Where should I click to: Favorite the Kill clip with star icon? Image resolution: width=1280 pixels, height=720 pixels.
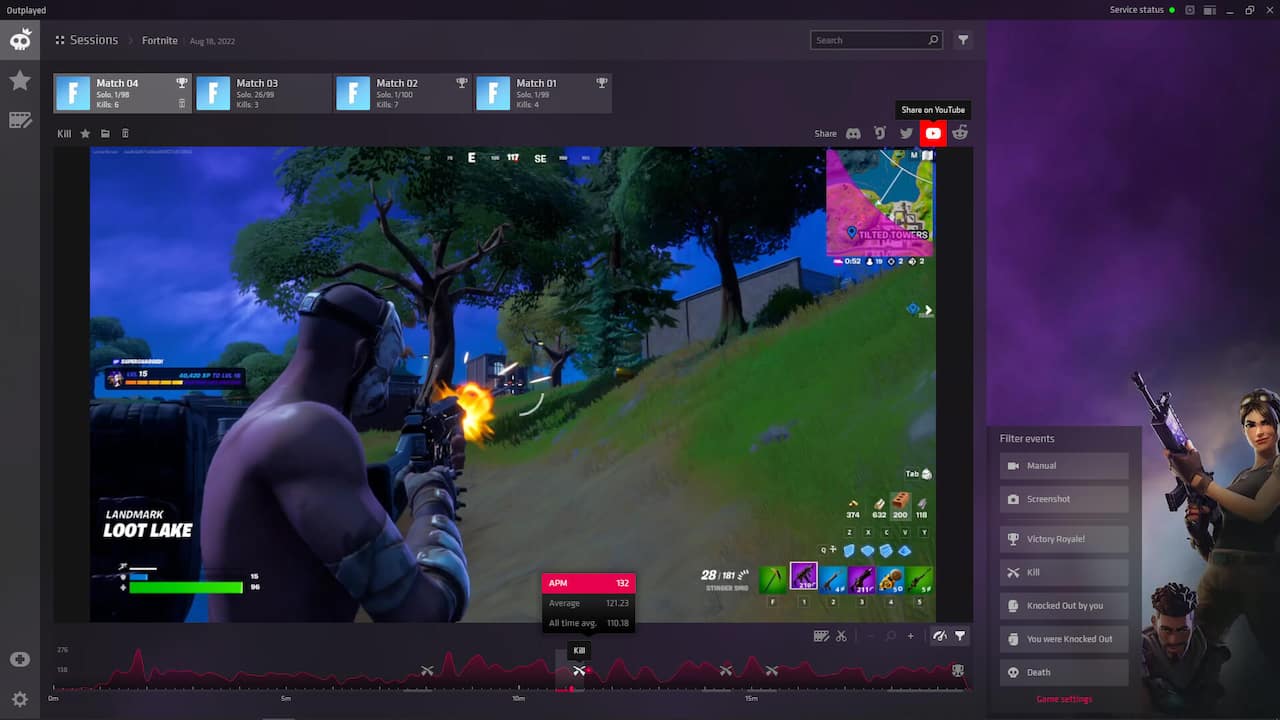click(85, 133)
